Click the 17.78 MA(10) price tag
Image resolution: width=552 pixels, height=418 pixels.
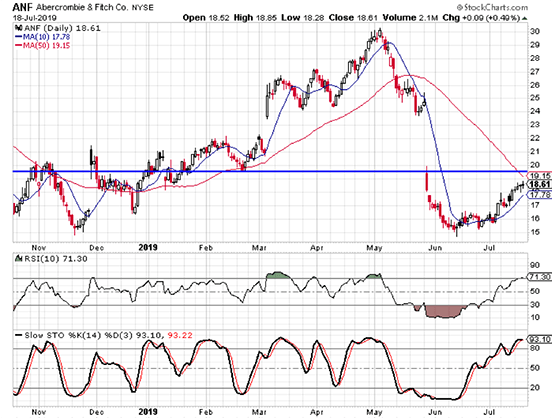coord(540,195)
